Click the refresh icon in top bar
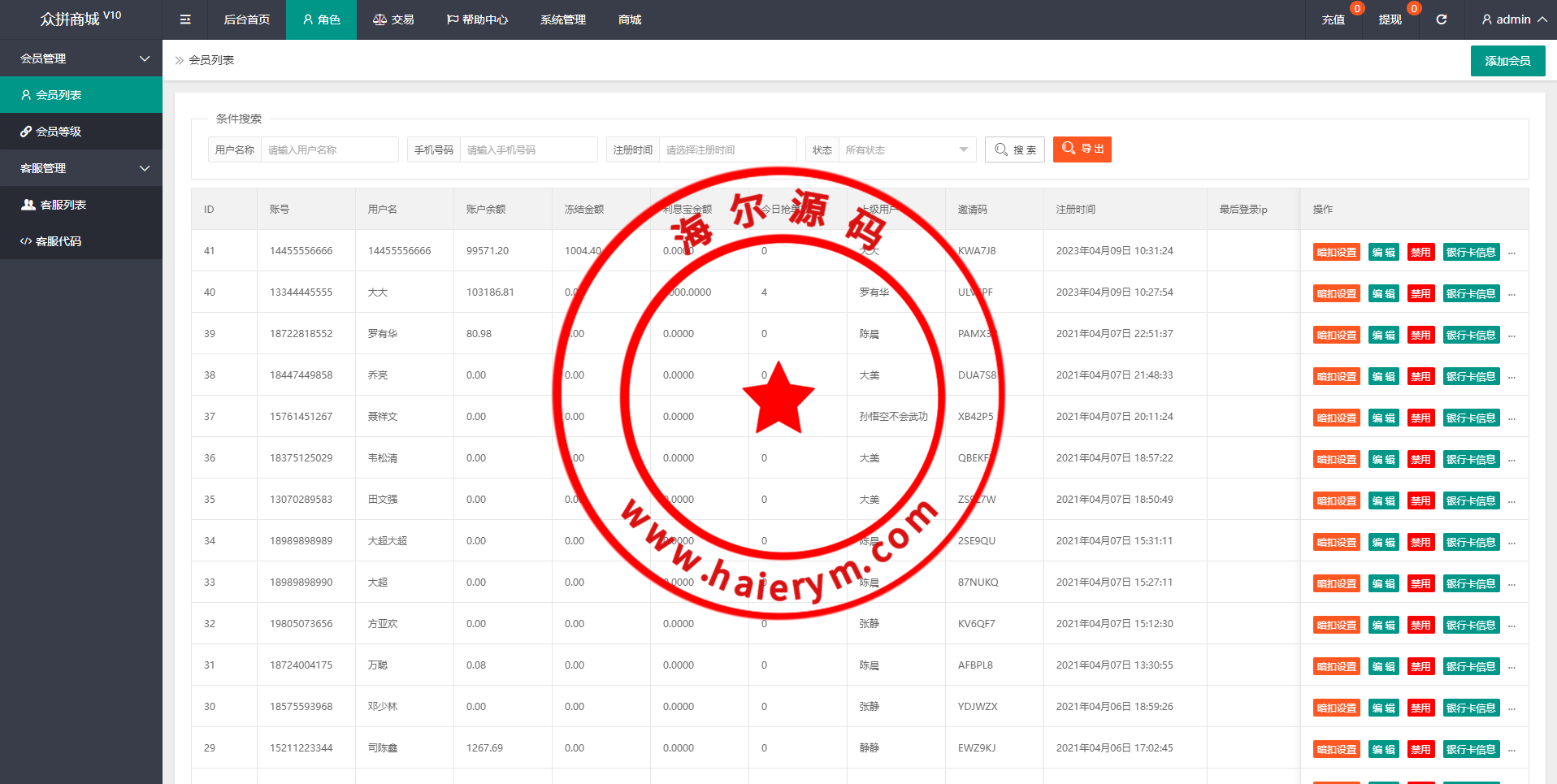1557x784 pixels. tap(1441, 19)
